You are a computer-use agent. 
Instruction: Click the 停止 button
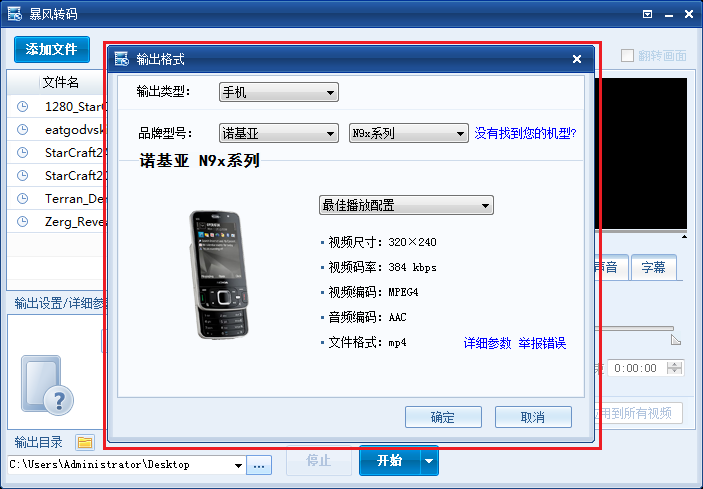[x=319, y=460]
